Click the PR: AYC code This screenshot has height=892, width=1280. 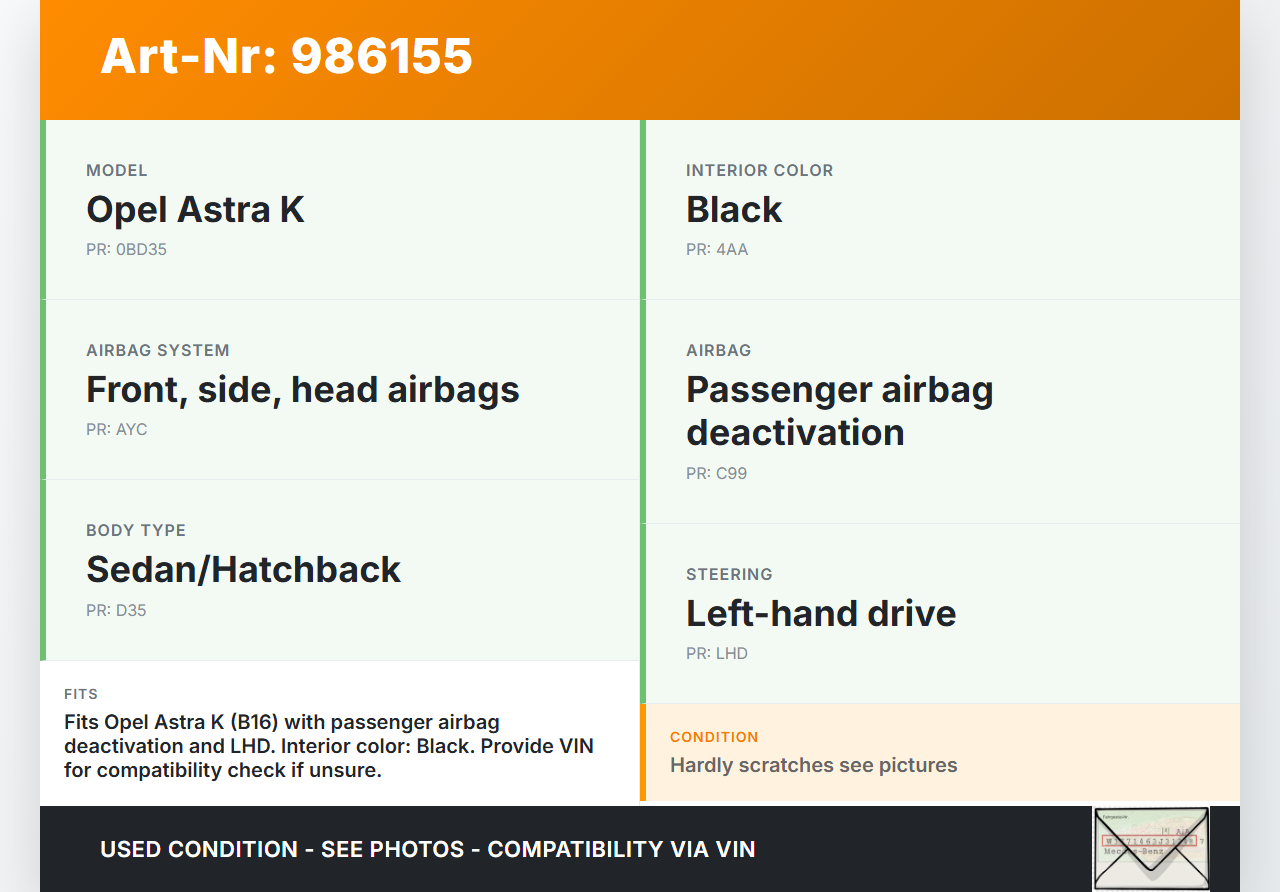(116, 430)
